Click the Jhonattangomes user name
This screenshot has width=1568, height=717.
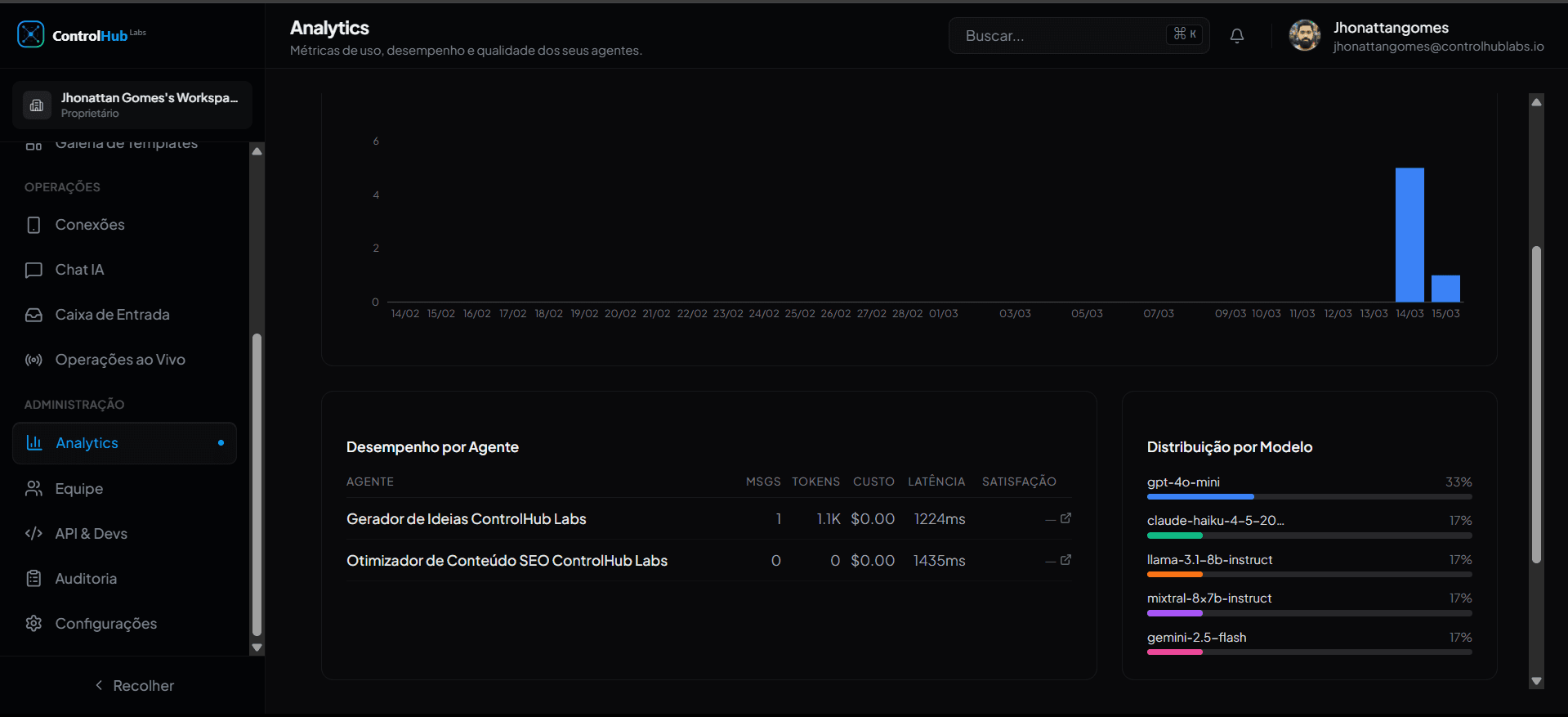click(1391, 27)
